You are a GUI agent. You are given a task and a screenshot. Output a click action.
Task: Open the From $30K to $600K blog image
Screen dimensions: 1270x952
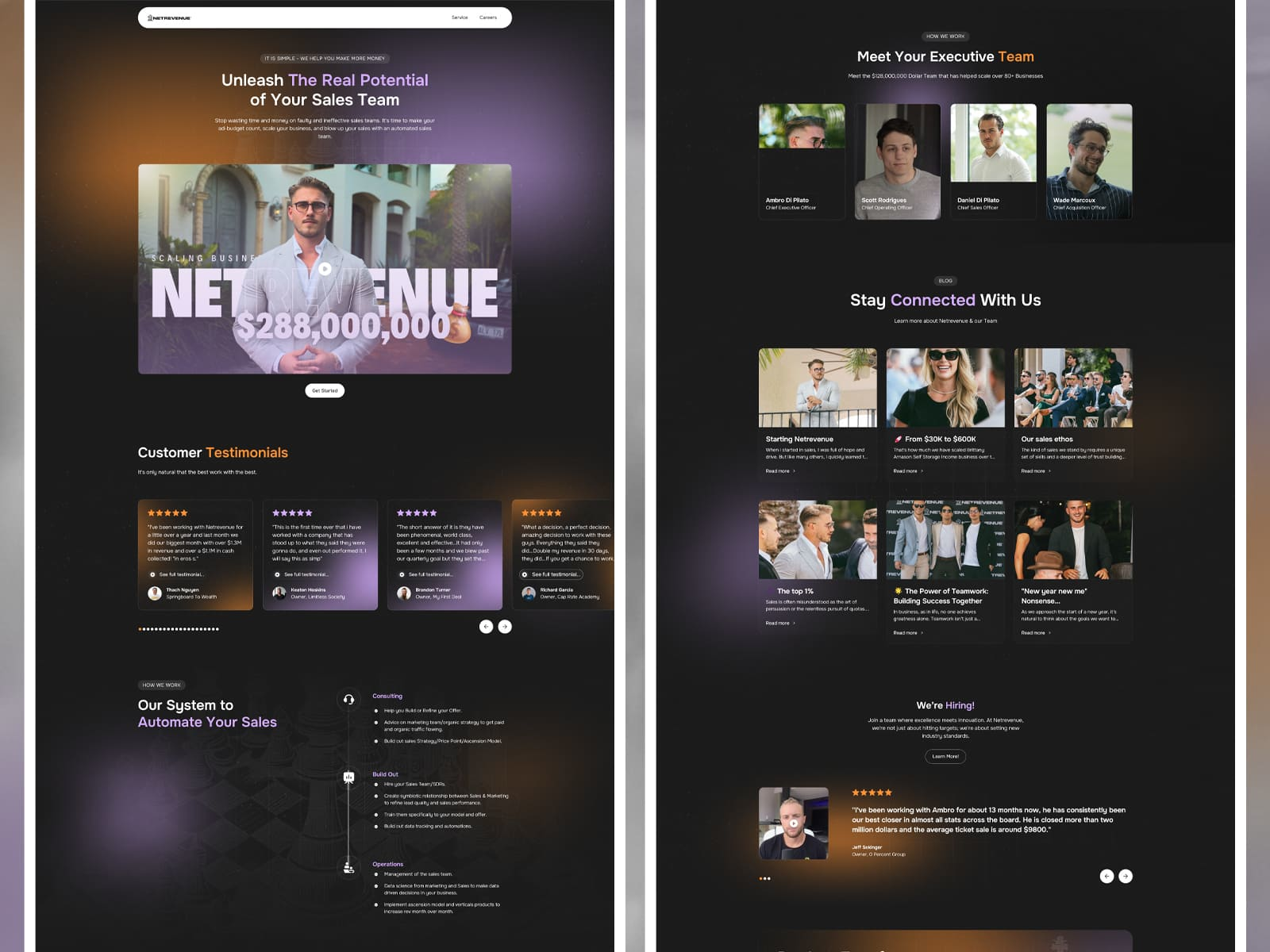945,388
